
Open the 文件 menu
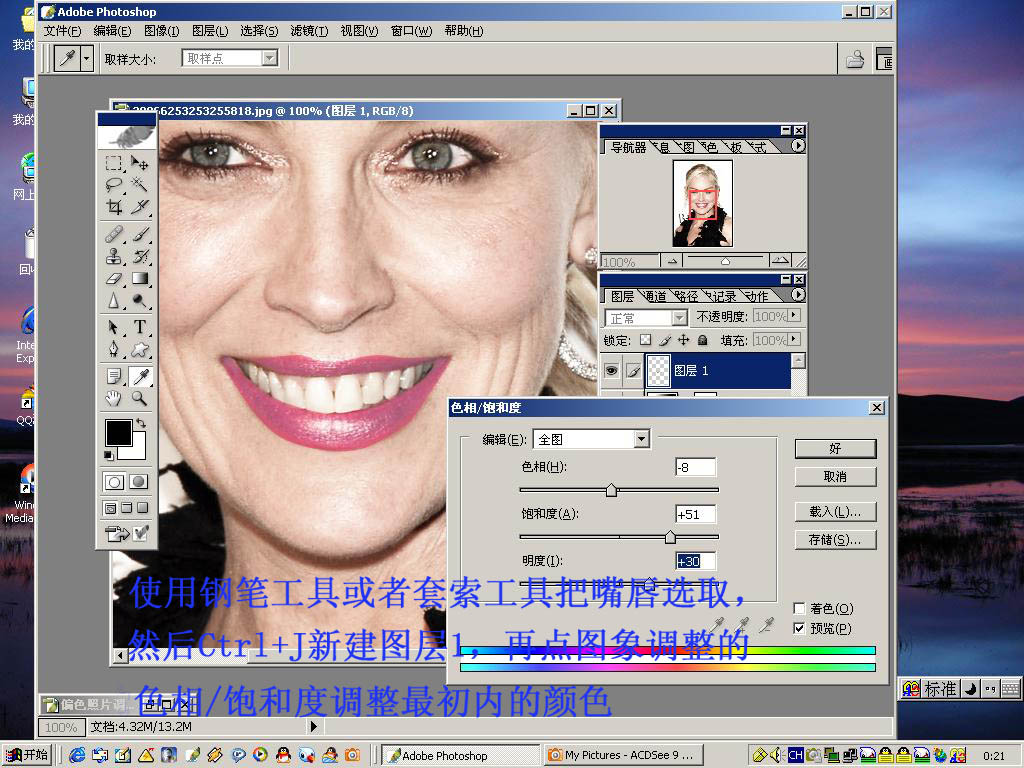click(x=63, y=31)
